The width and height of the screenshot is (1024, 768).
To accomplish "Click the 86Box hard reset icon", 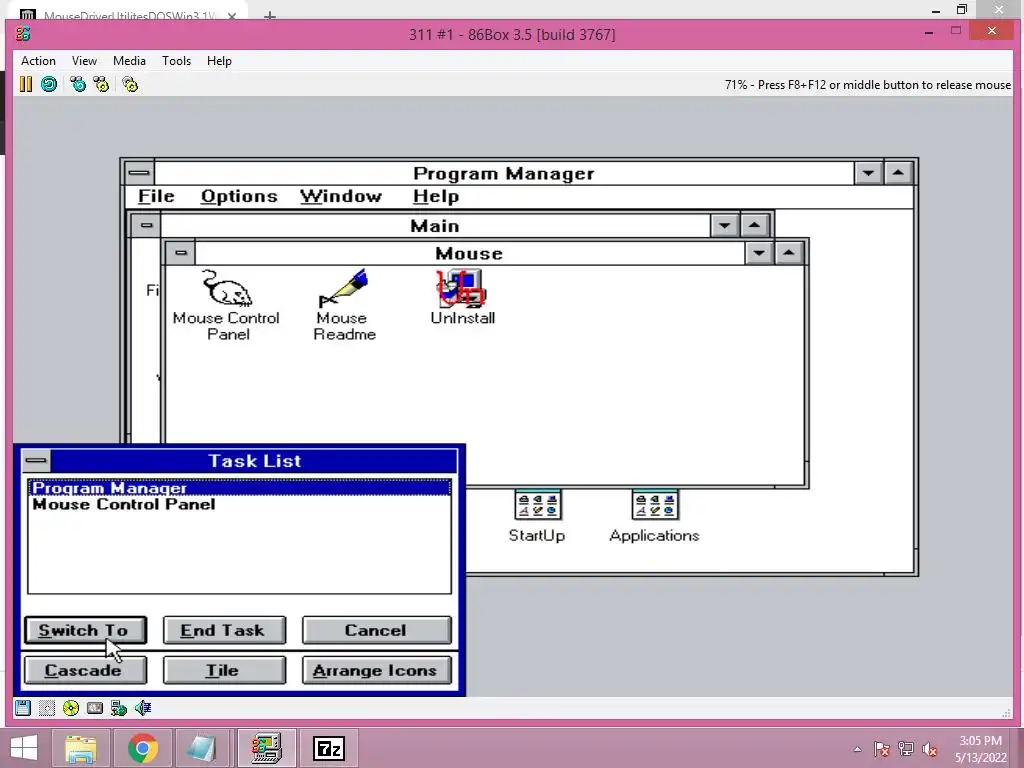I will 49,84.
